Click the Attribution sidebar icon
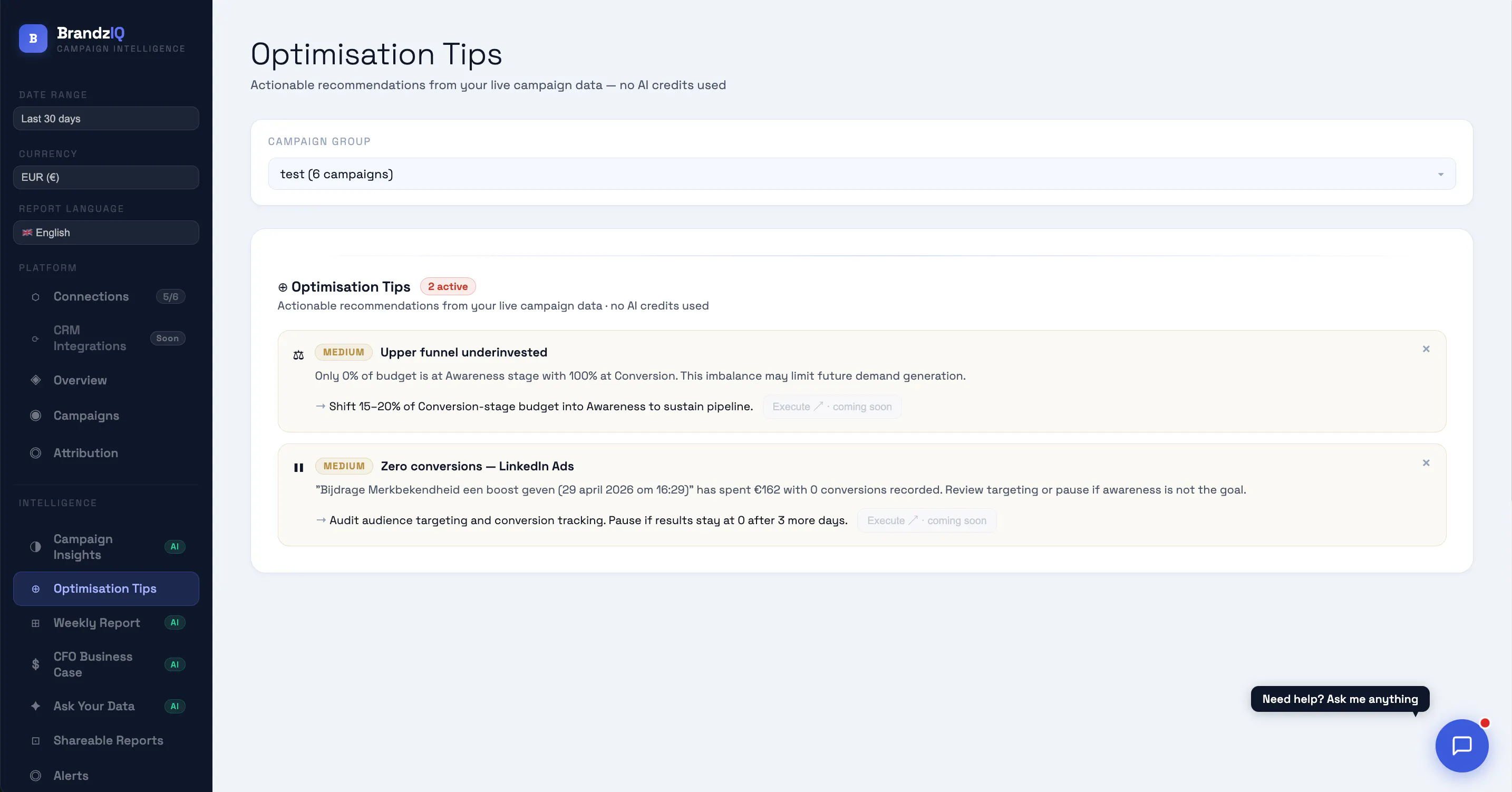This screenshot has height=792, width=1512. click(35, 453)
